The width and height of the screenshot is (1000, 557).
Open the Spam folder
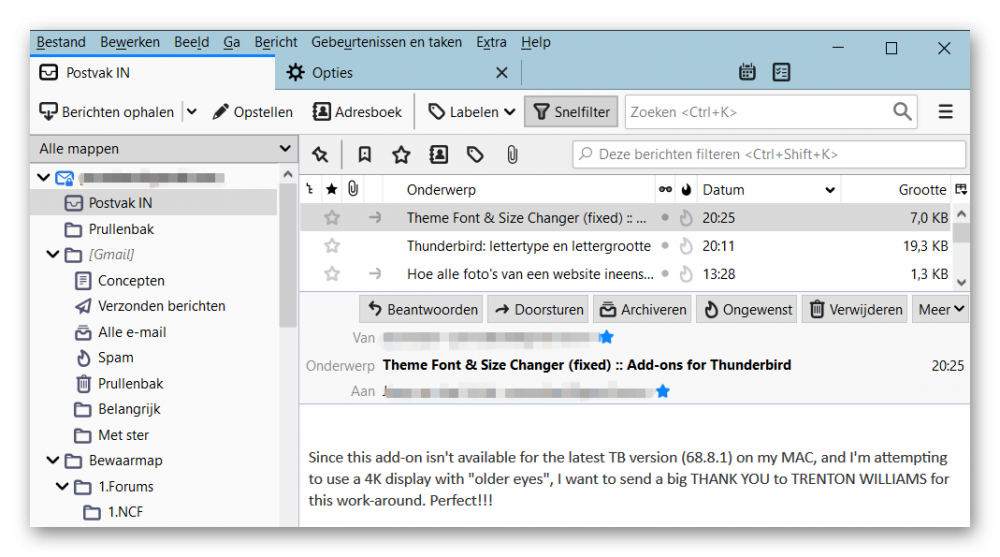[x=115, y=358]
